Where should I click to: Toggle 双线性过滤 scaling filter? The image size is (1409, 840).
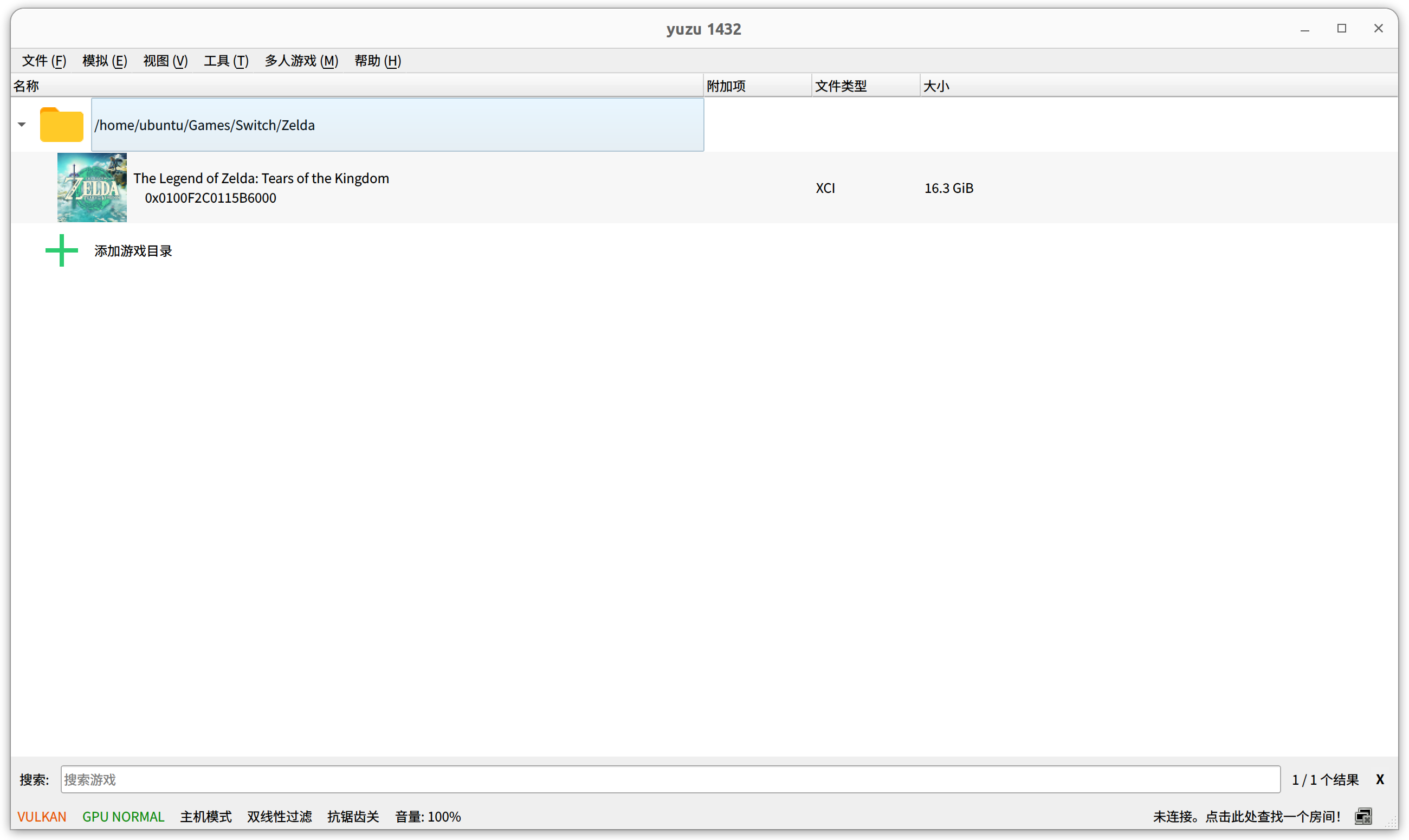point(280,816)
